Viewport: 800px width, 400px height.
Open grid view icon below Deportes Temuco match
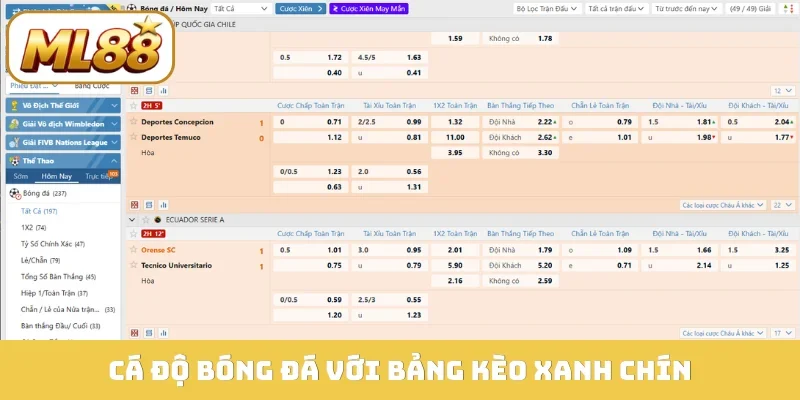[134, 205]
